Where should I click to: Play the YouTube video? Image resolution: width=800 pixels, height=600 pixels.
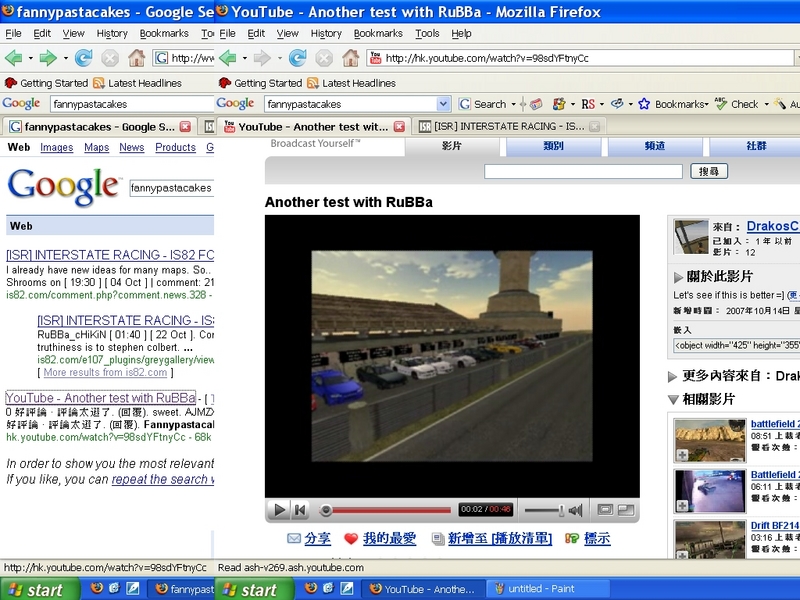point(279,510)
